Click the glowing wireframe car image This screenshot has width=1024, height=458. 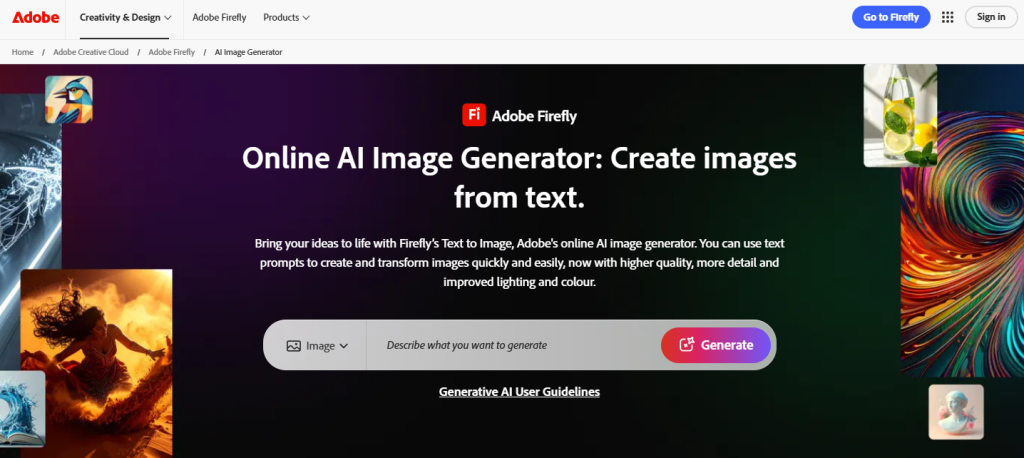(31, 216)
